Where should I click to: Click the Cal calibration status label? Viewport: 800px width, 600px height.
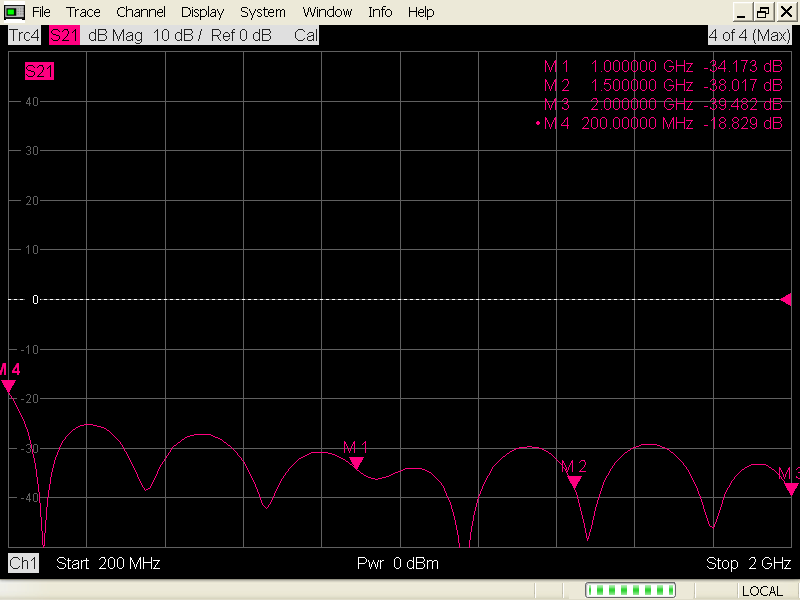click(305, 35)
